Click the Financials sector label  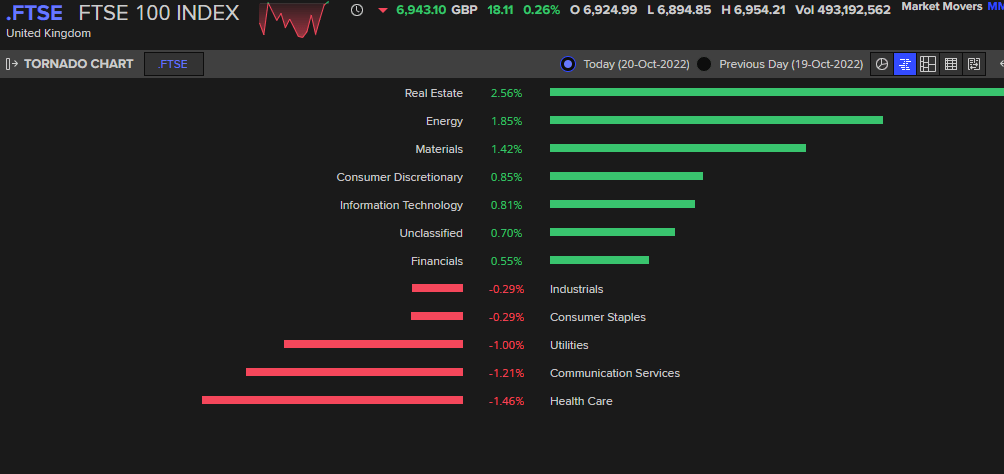coord(437,261)
